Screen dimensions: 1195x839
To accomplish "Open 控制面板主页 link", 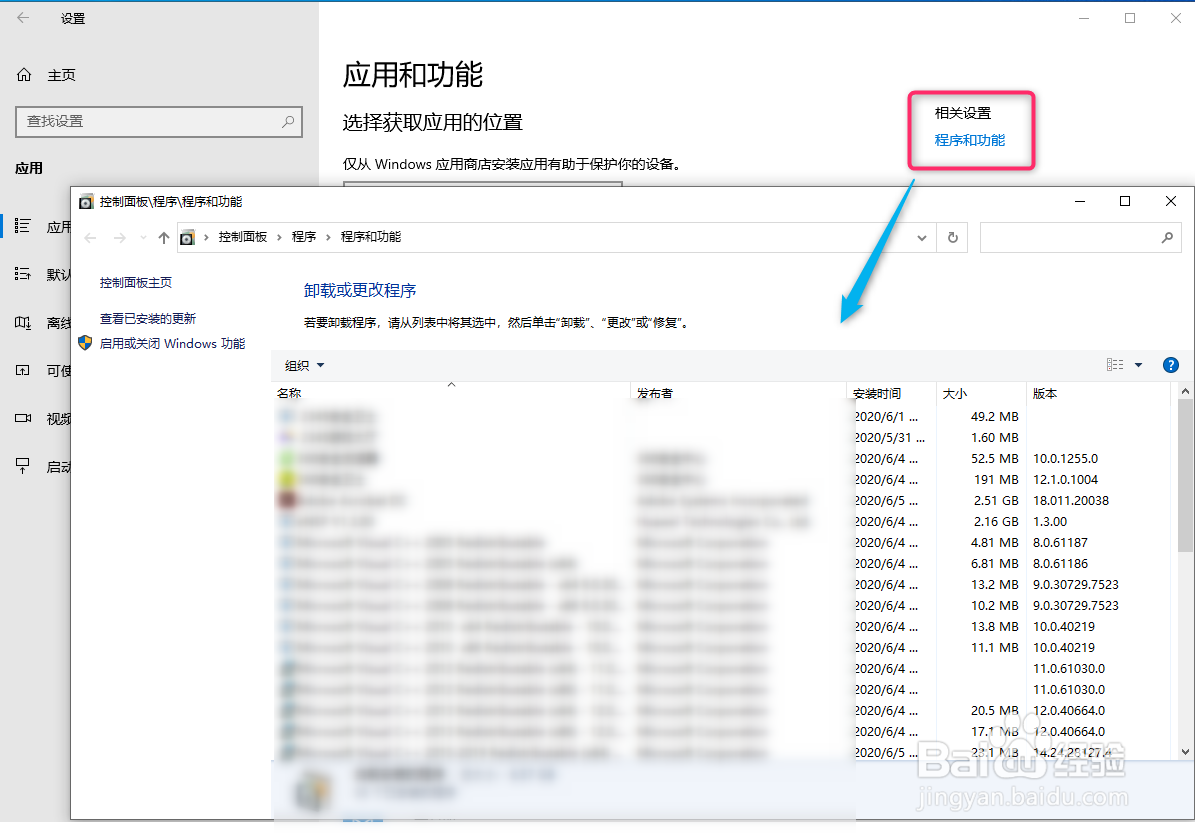I will click(x=136, y=283).
